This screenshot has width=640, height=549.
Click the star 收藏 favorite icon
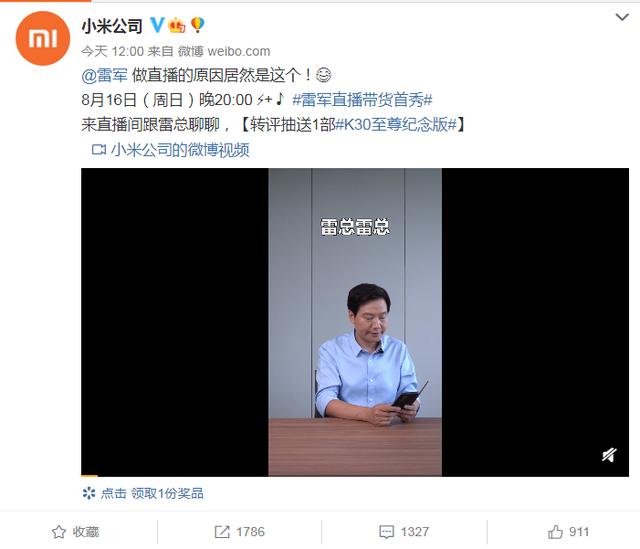[59, 532]
